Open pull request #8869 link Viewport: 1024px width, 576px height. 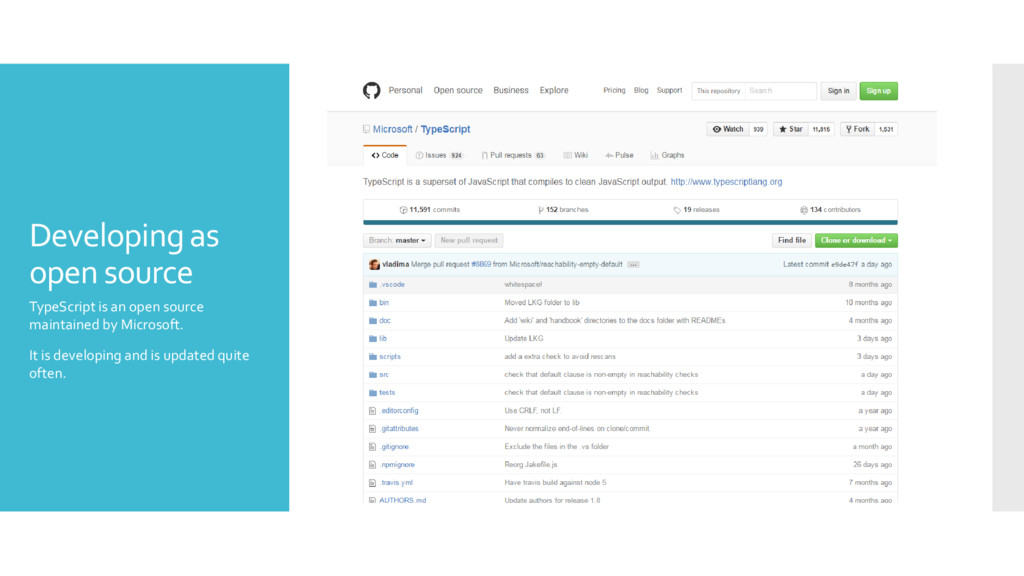(481, 264)
